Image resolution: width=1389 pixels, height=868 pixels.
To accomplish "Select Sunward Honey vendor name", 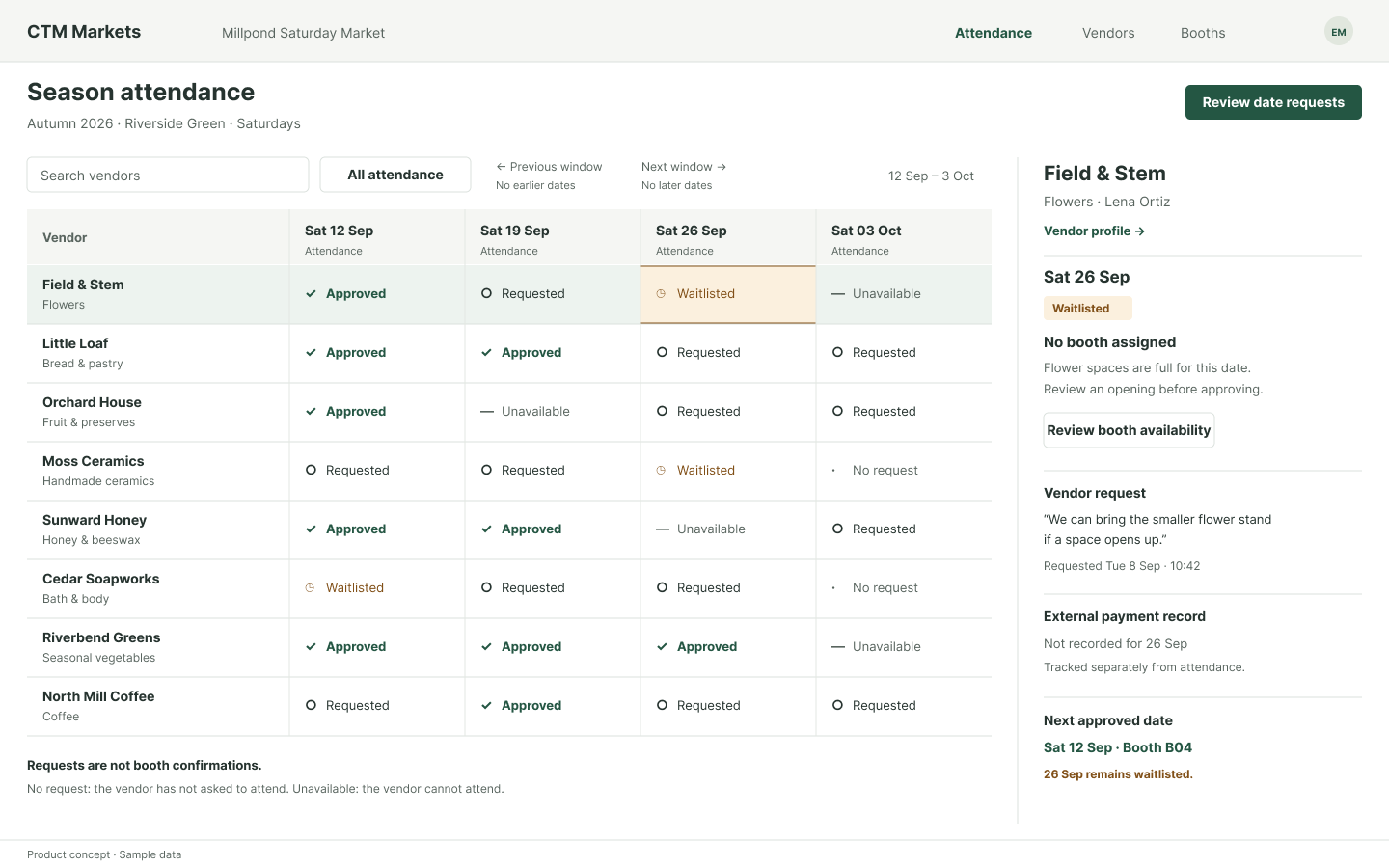I will (x=95, y=520).
